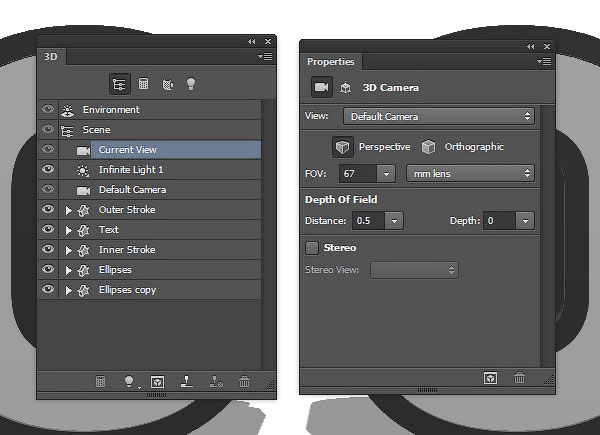Click the disabled ground-plane delete icon
Viewport: 600px width, 435px height.
click(x=216, y=381)
